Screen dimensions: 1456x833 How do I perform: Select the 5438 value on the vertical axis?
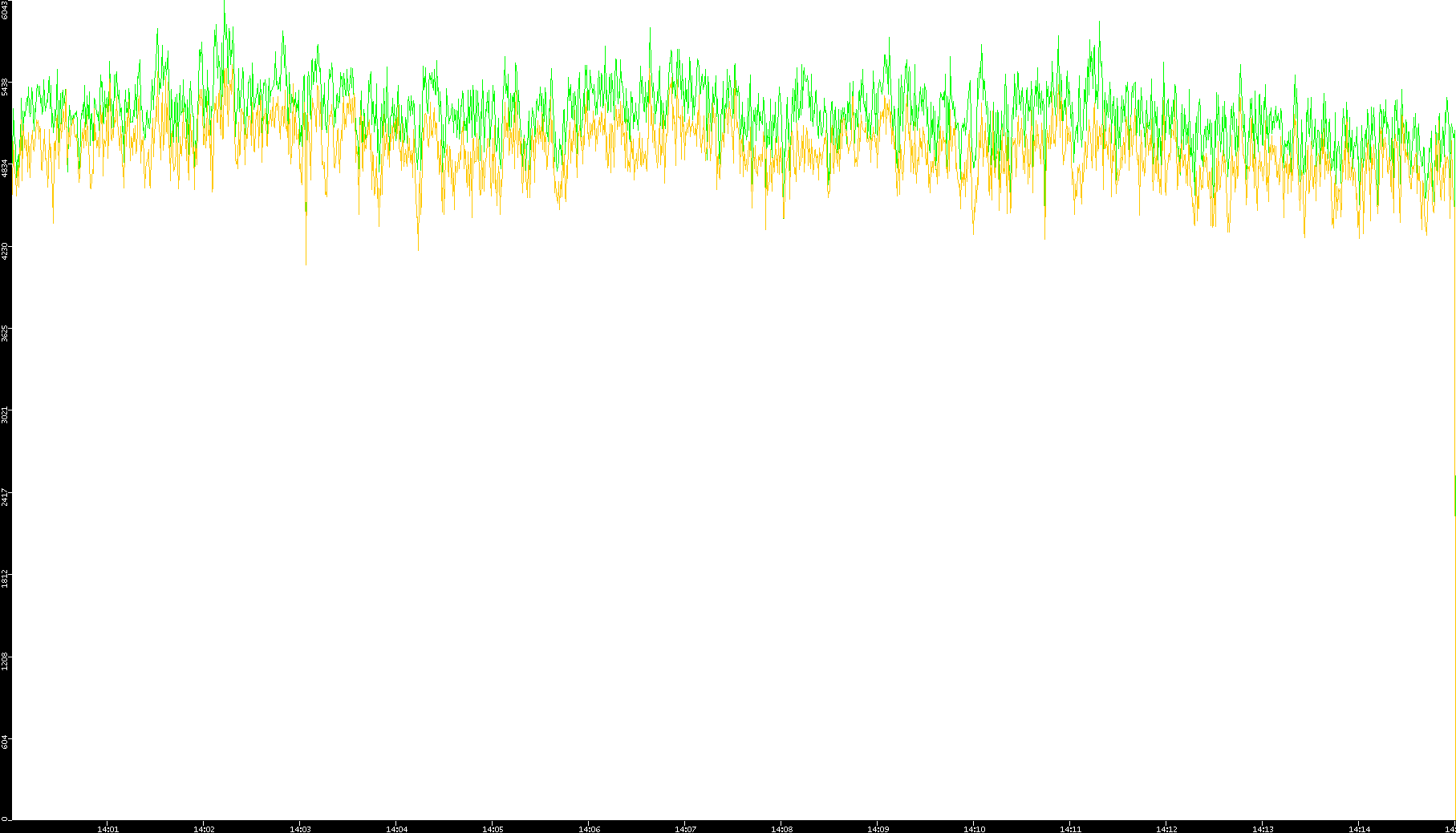[6, 87]
